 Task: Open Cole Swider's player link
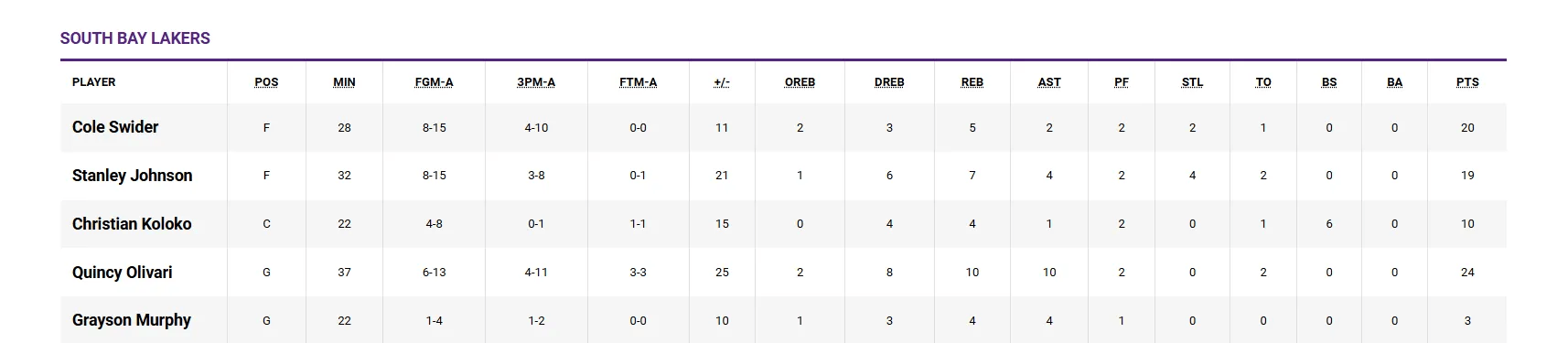pyautogui.click(x=115, y=127)
